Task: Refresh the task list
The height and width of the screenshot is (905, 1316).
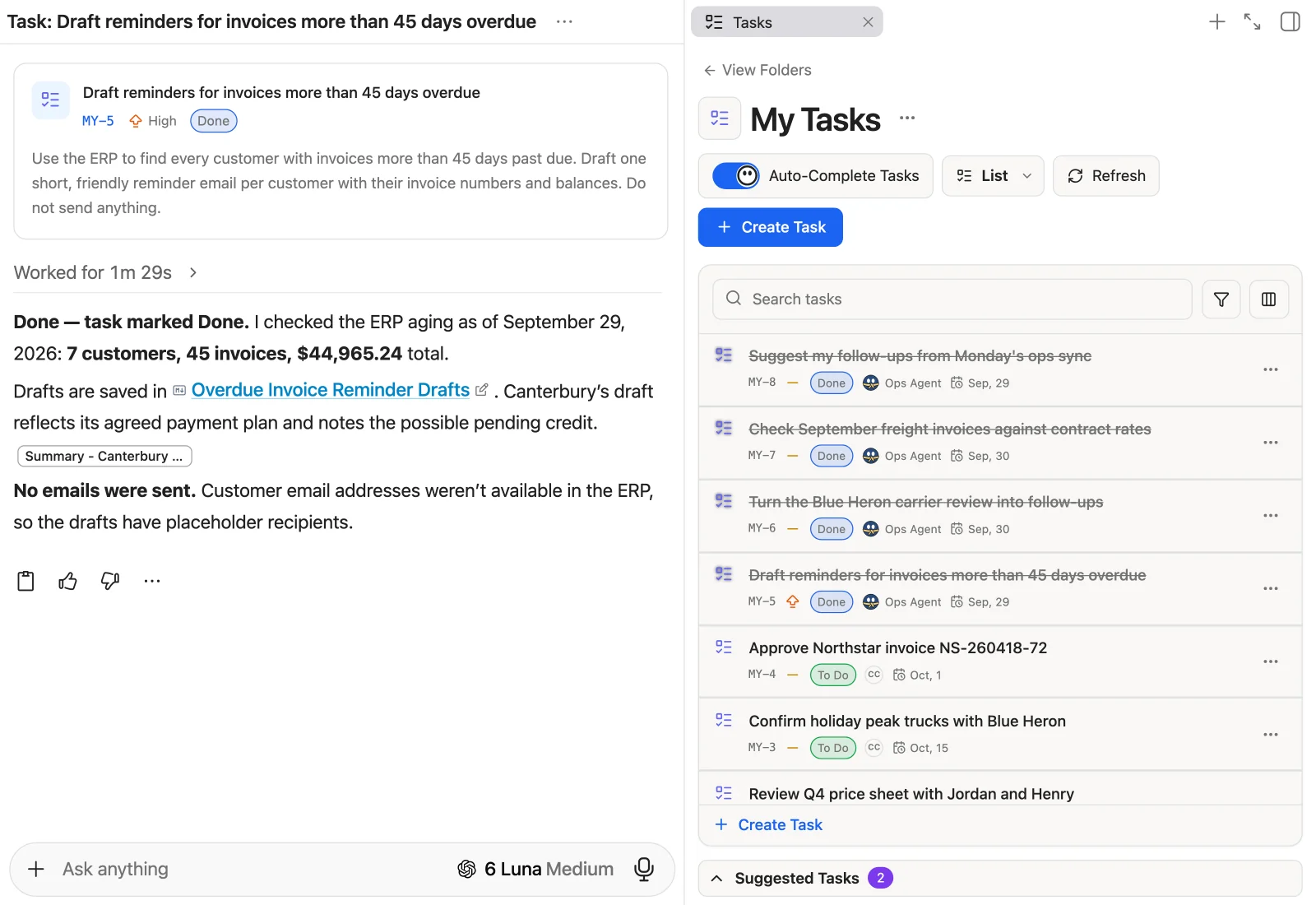Action: [1106, 176]
